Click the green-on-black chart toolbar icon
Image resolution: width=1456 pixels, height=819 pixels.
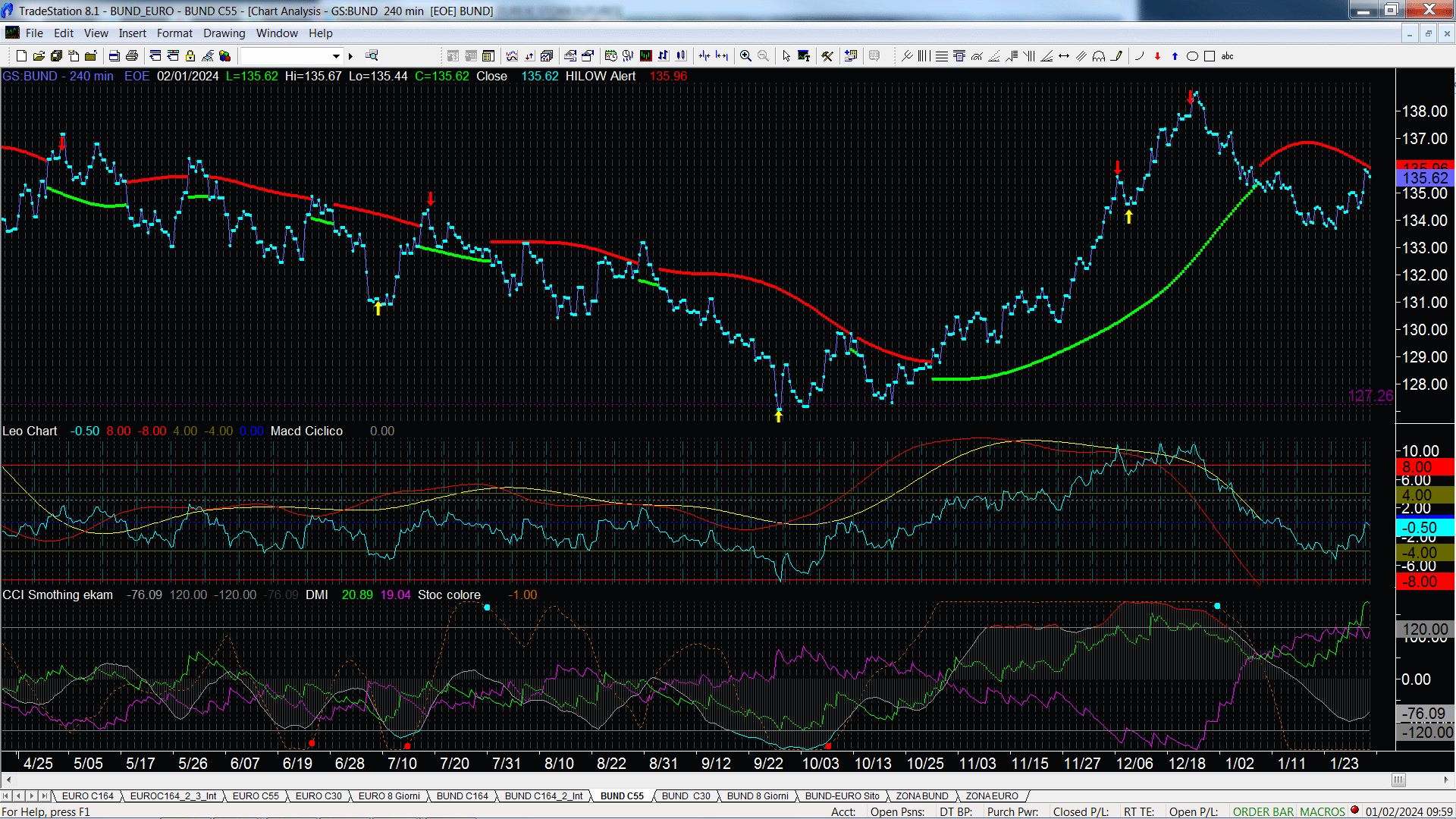click(645, 56)
